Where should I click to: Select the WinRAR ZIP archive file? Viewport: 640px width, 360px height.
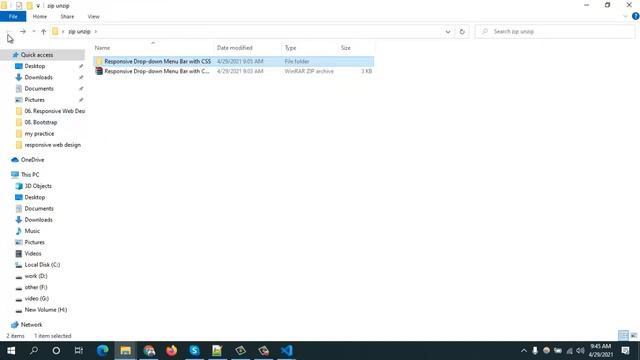[x=233, y=71]
